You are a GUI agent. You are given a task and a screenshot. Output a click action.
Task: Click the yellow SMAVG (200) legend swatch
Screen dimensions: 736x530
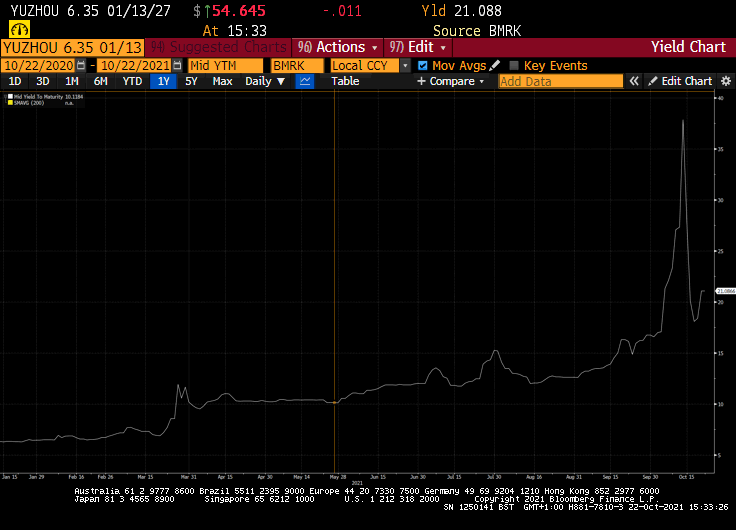(x=10, y=103)
